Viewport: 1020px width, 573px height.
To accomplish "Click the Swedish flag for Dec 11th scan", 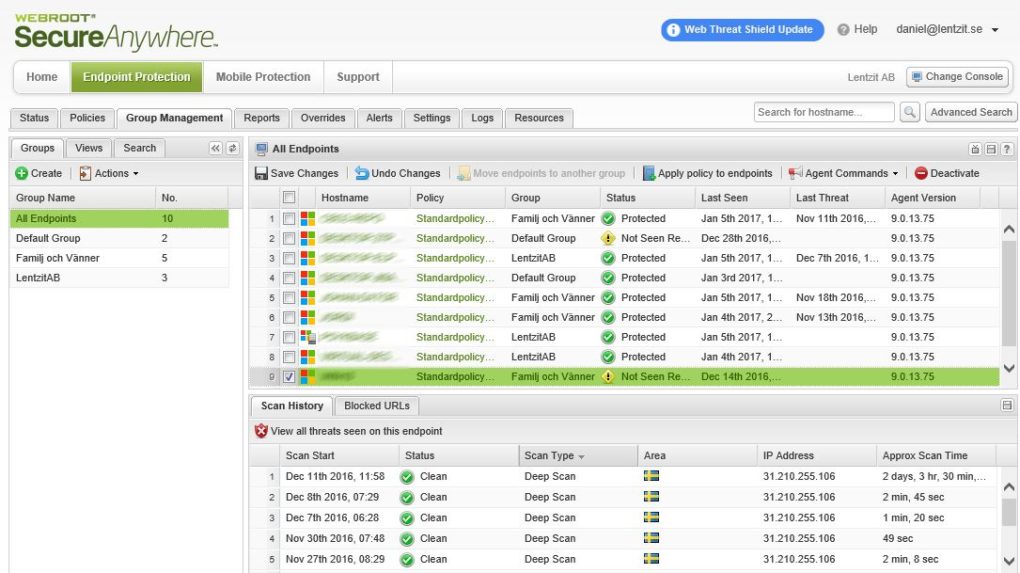I will [x=651, y=476].
